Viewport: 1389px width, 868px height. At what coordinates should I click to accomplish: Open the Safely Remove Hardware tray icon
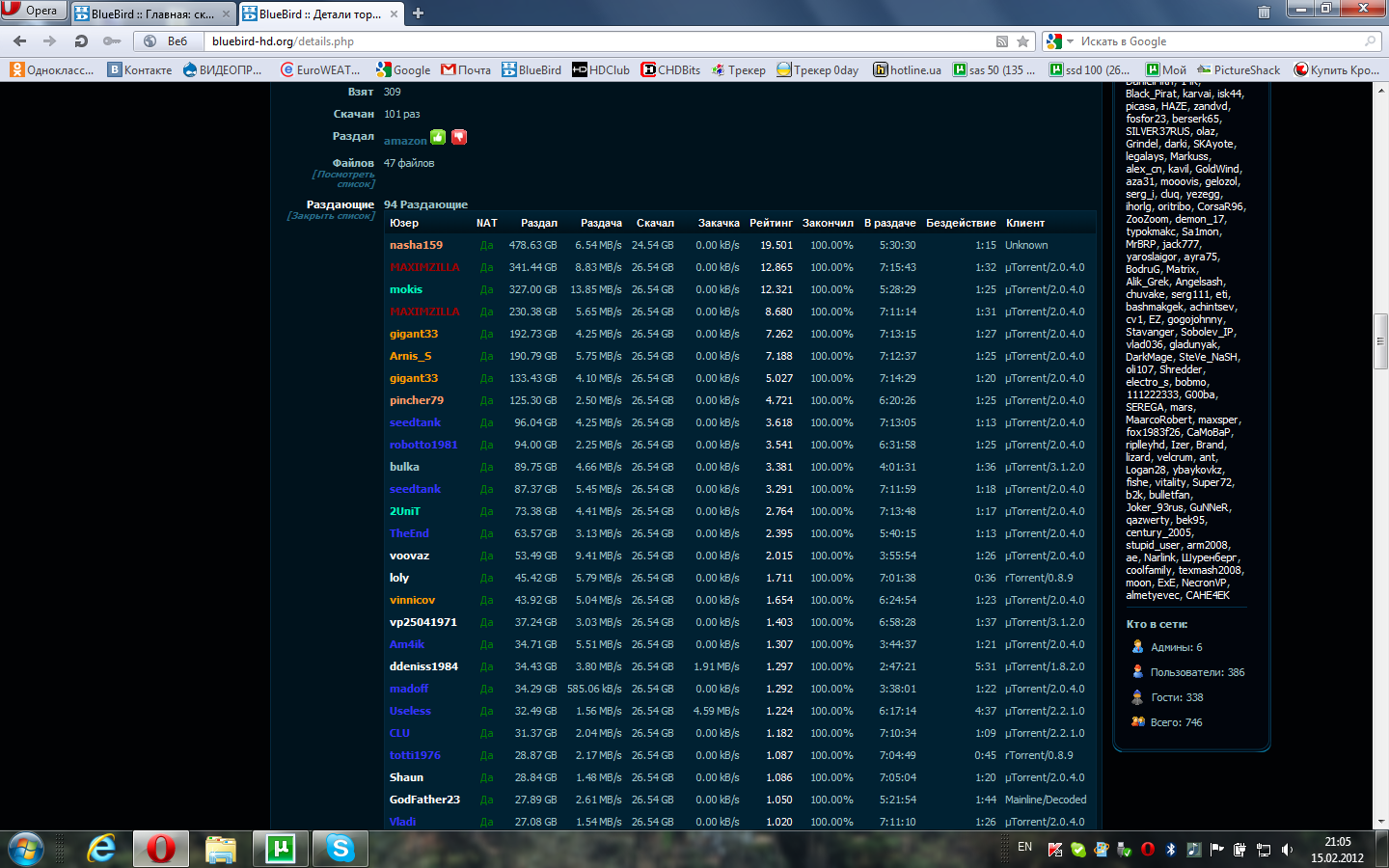pos(1125,850)
